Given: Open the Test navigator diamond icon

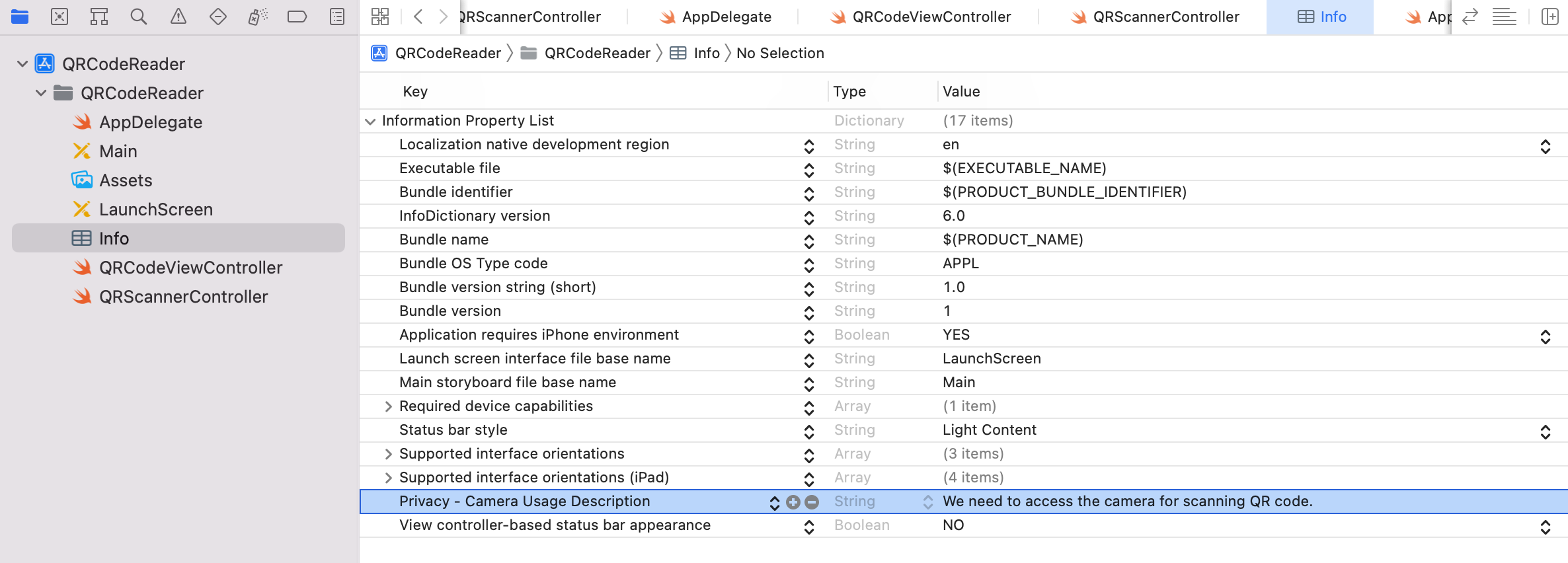Looking at the screenshot, I should coord(218,17).
